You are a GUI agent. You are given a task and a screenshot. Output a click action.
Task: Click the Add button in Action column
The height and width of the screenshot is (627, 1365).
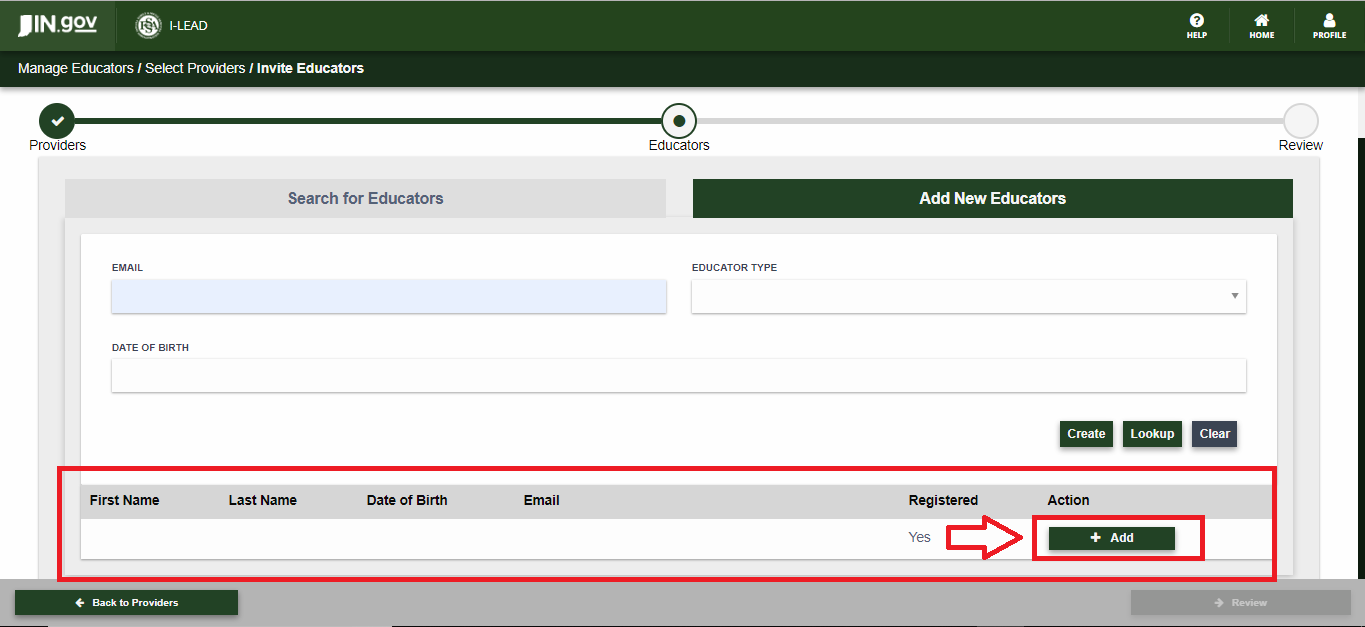1111,538
